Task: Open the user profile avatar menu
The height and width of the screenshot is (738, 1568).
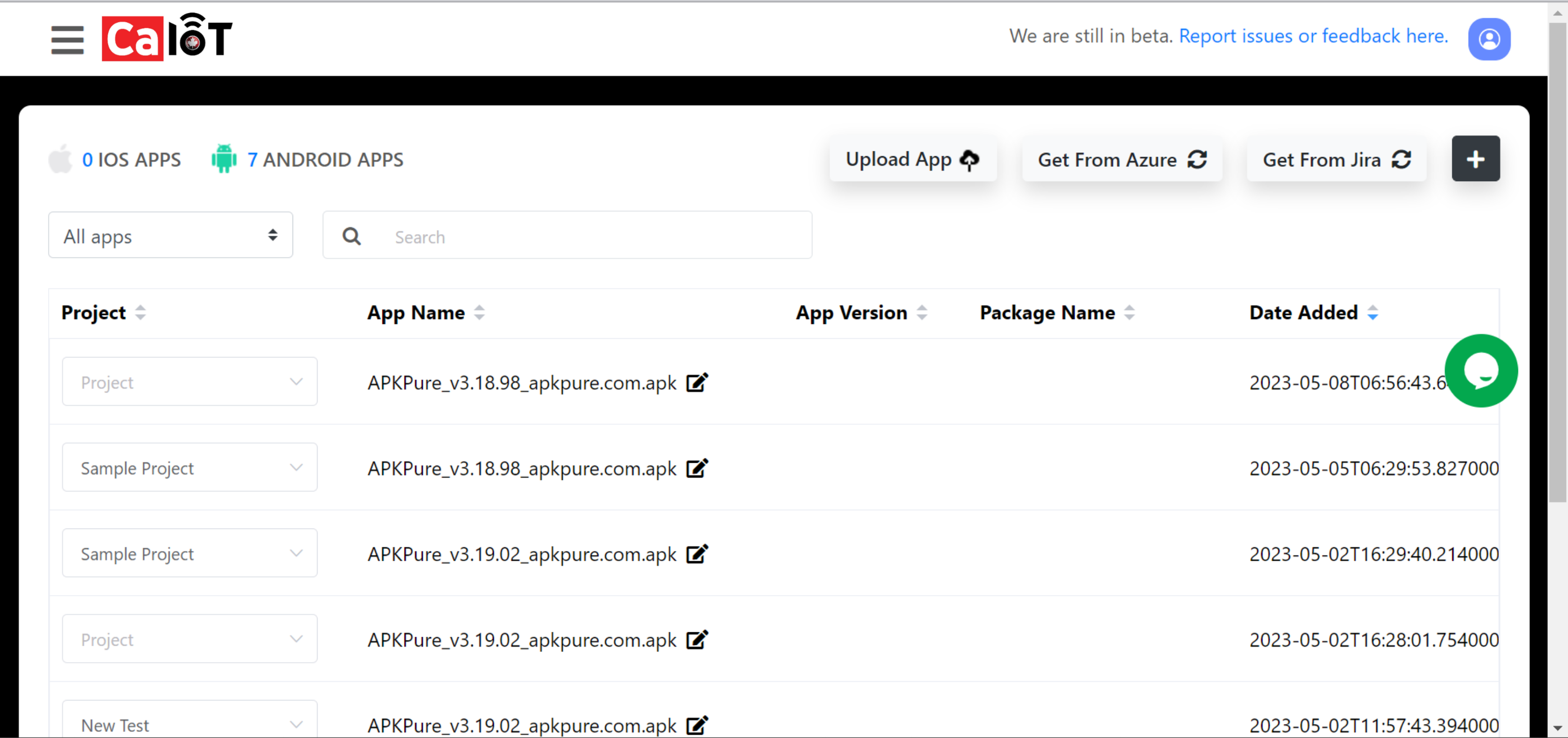Action: point(1489,39)
